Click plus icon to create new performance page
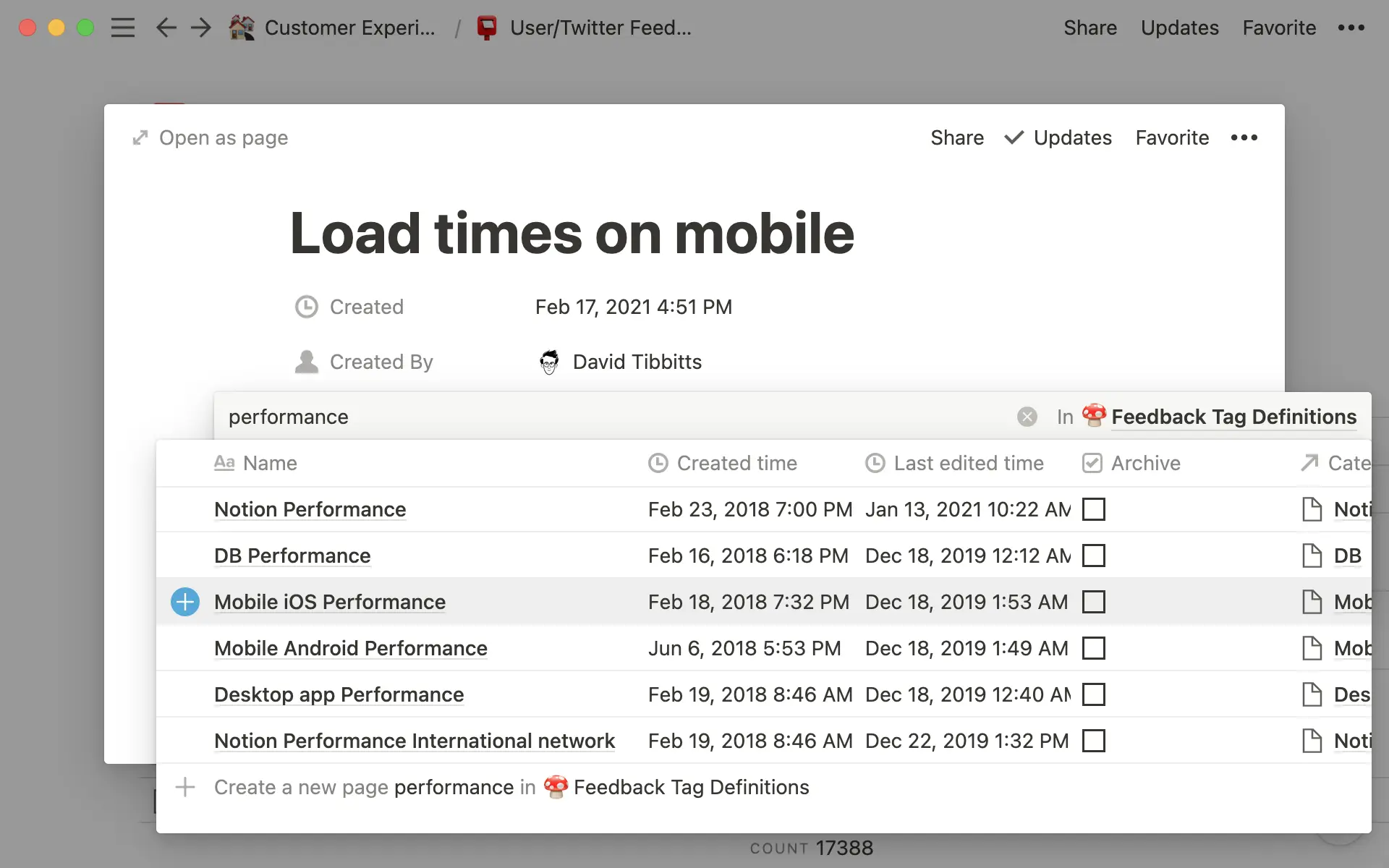This screenshot has height=868, width=1389. tap(185, 787)
